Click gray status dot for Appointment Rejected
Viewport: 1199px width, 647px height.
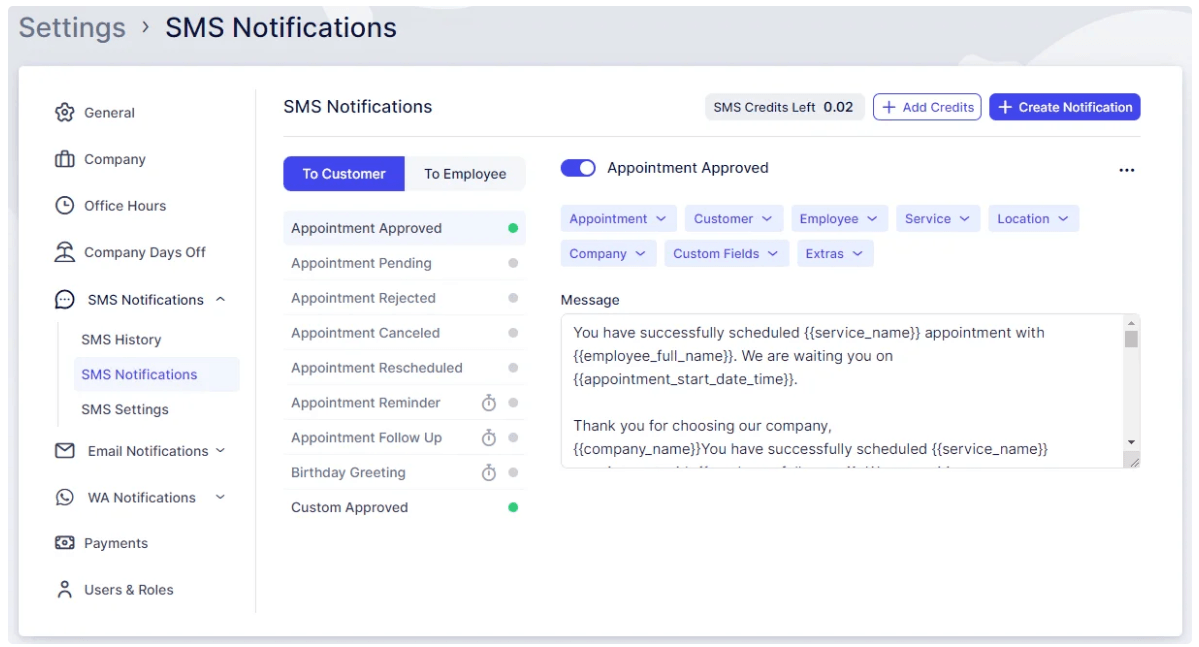(513, 297)
